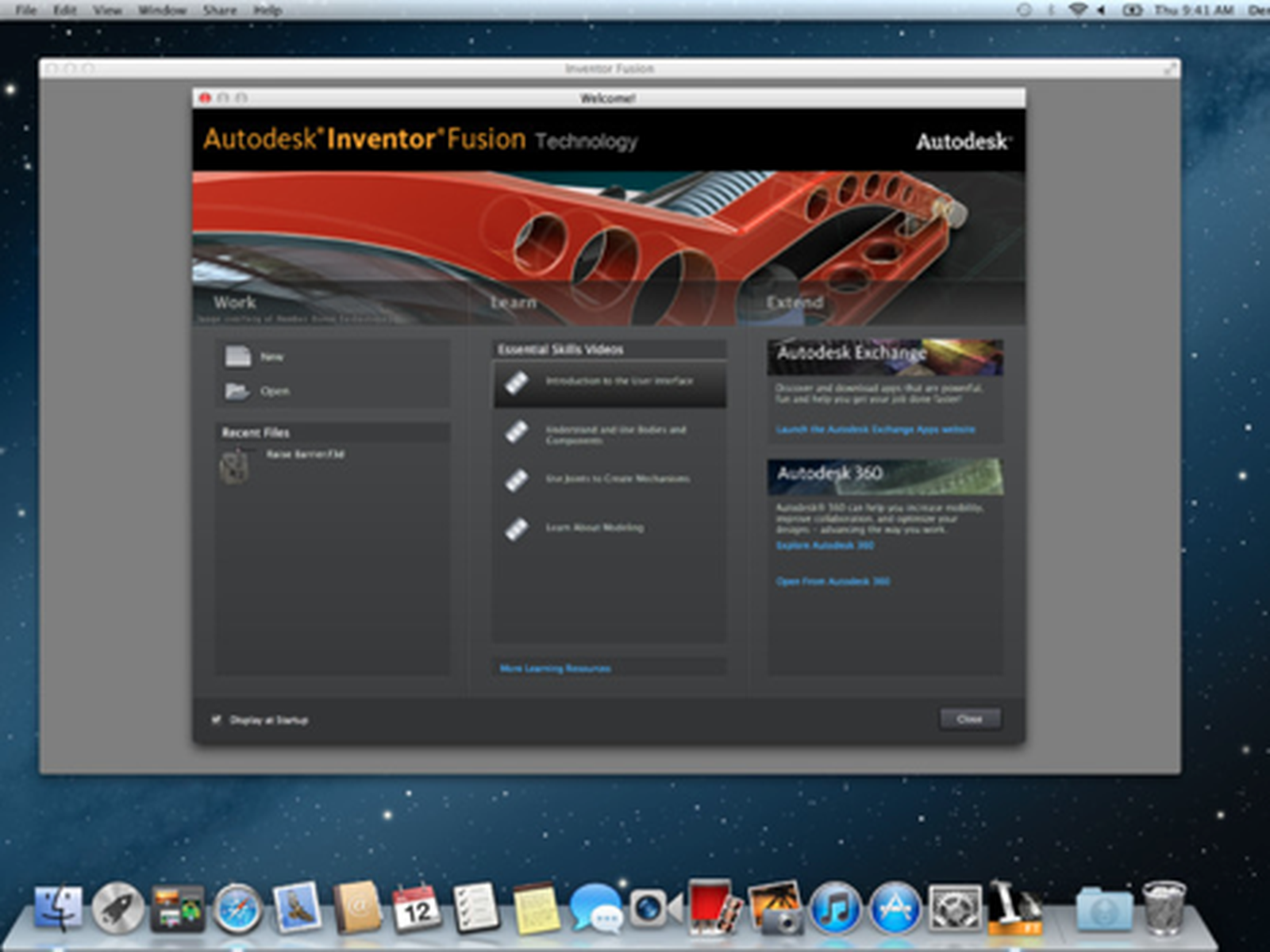Follow the Autodesk Exchange Apps website link
The height and width of the screenshot is (952, 1270).
click(875, 429)
